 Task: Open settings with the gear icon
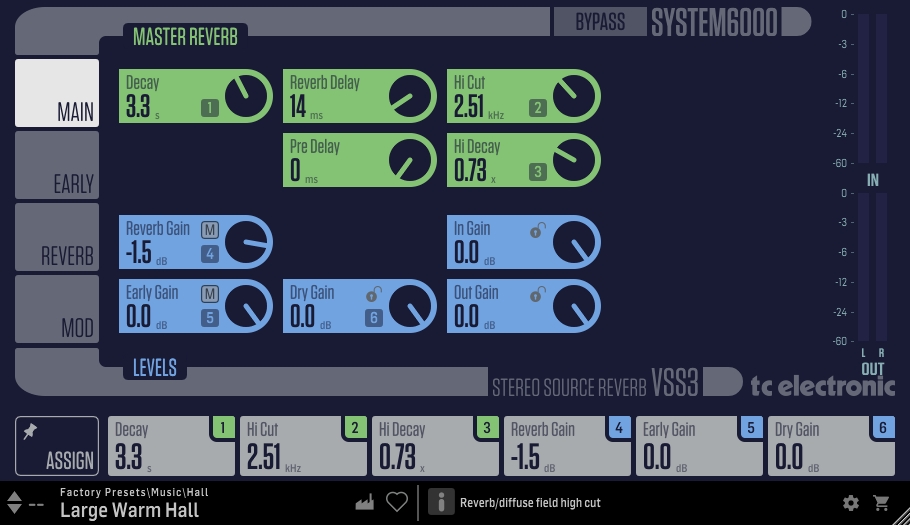(851, 503)
